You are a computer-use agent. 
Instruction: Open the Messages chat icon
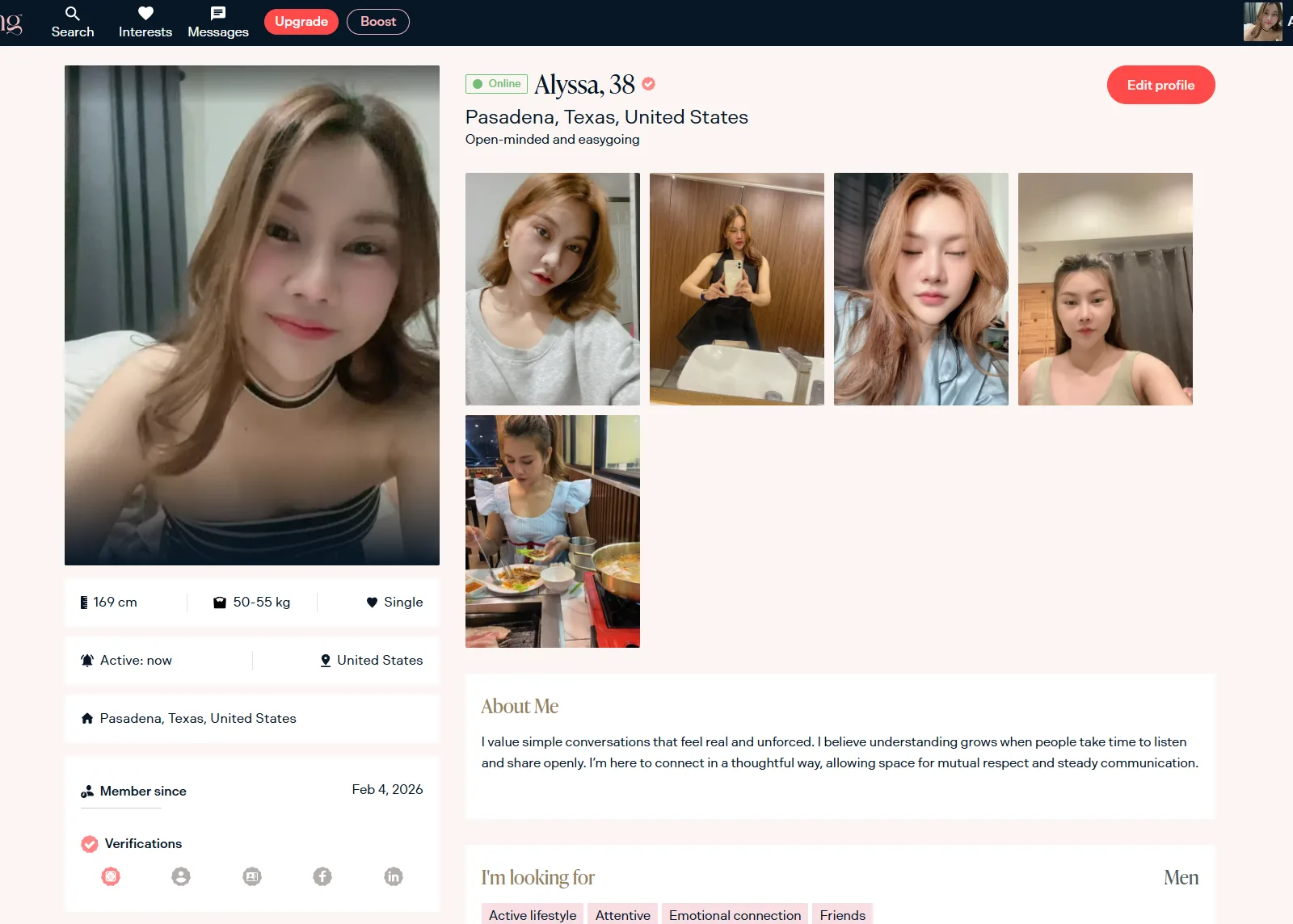tap(218, 22)
